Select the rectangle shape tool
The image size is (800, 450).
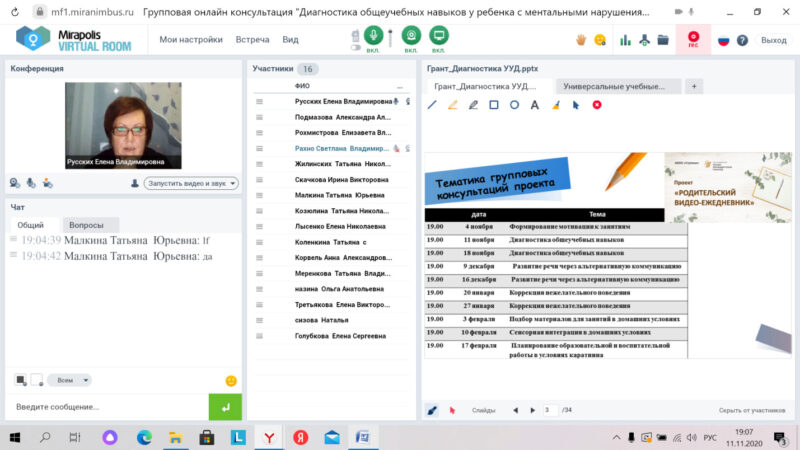(494, 105)
